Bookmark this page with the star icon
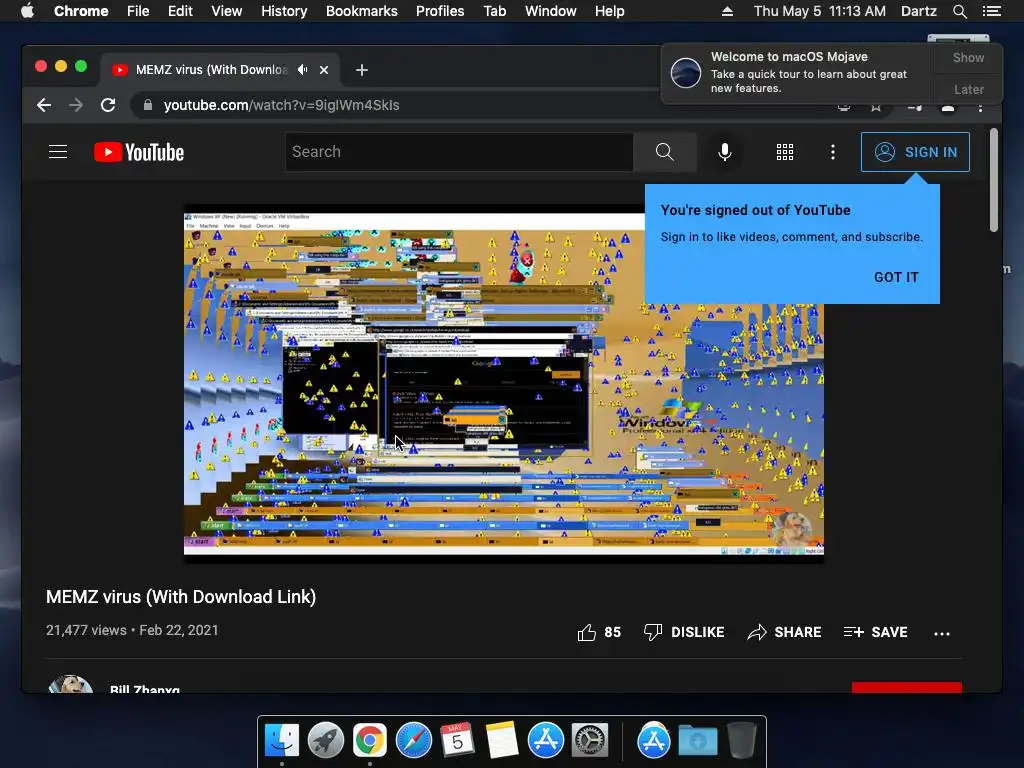This screenshot has height=768, width=1024. (x=876, y=107)
